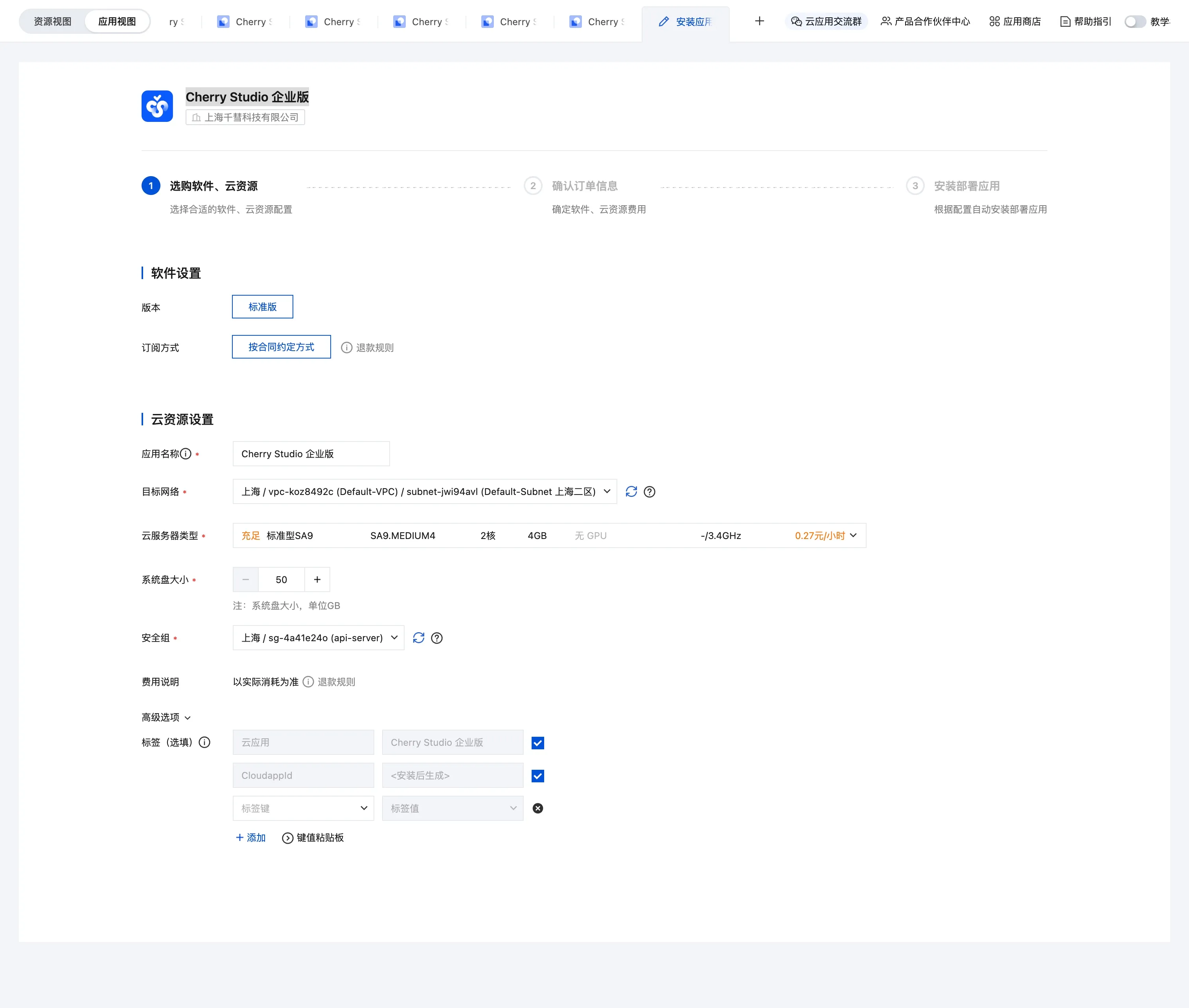Click help icon next to security group
The image size is (1189, 1008).
tap(436, 638)
